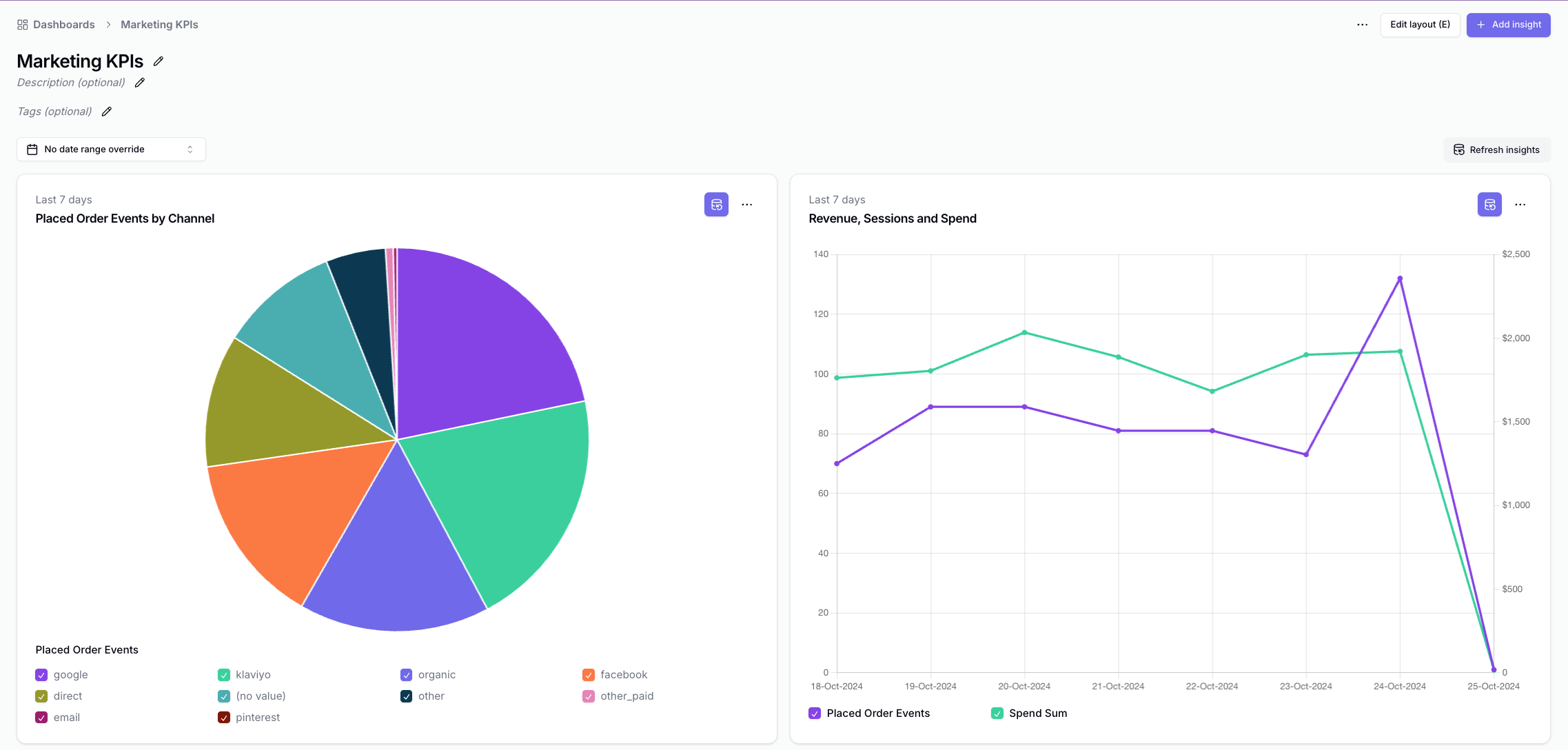Click the Add insight button

pyautogui.click(x=1508, y=25)
